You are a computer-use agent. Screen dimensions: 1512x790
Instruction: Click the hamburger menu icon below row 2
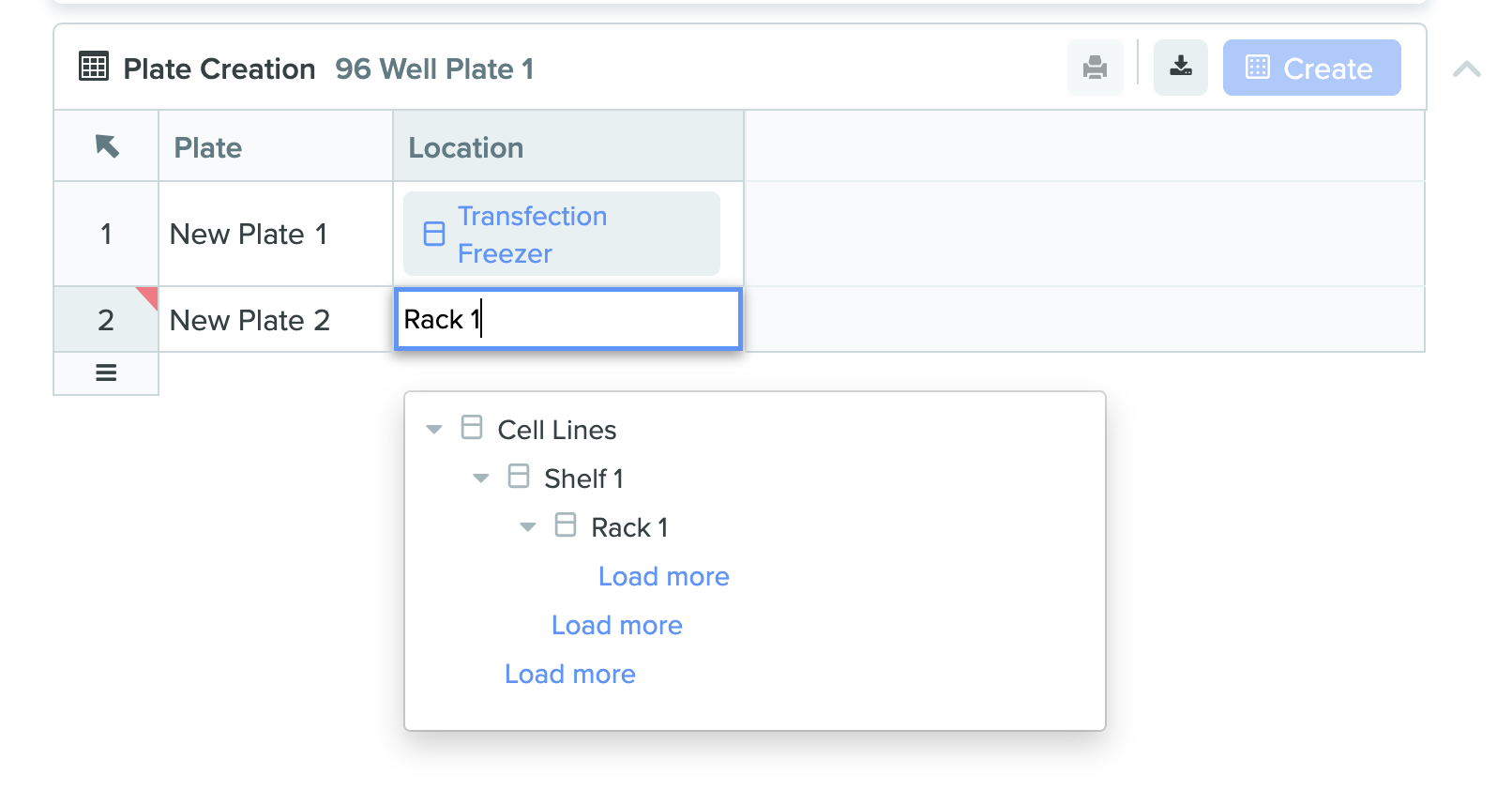[106, 373]
